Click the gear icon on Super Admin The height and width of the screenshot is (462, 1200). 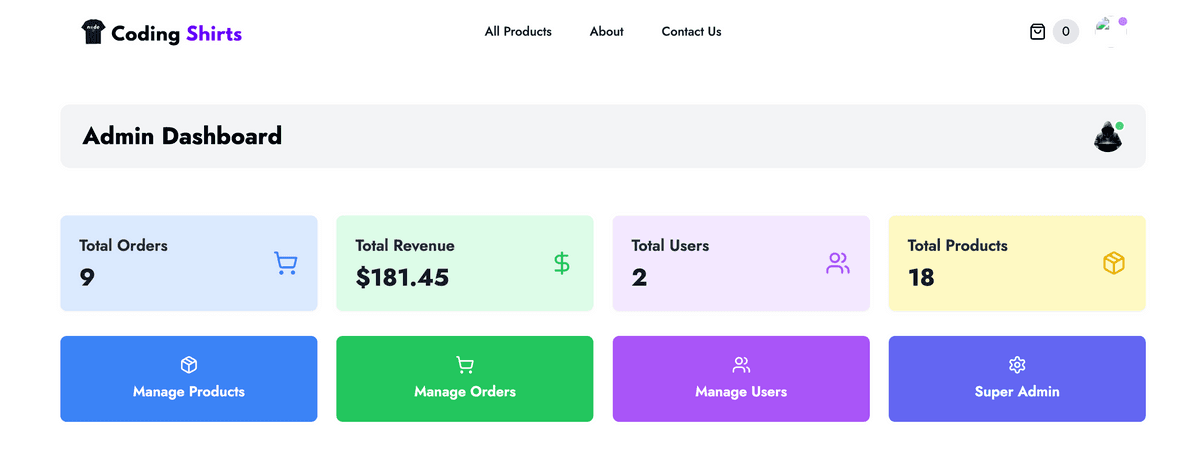(x=1017, y=365)
